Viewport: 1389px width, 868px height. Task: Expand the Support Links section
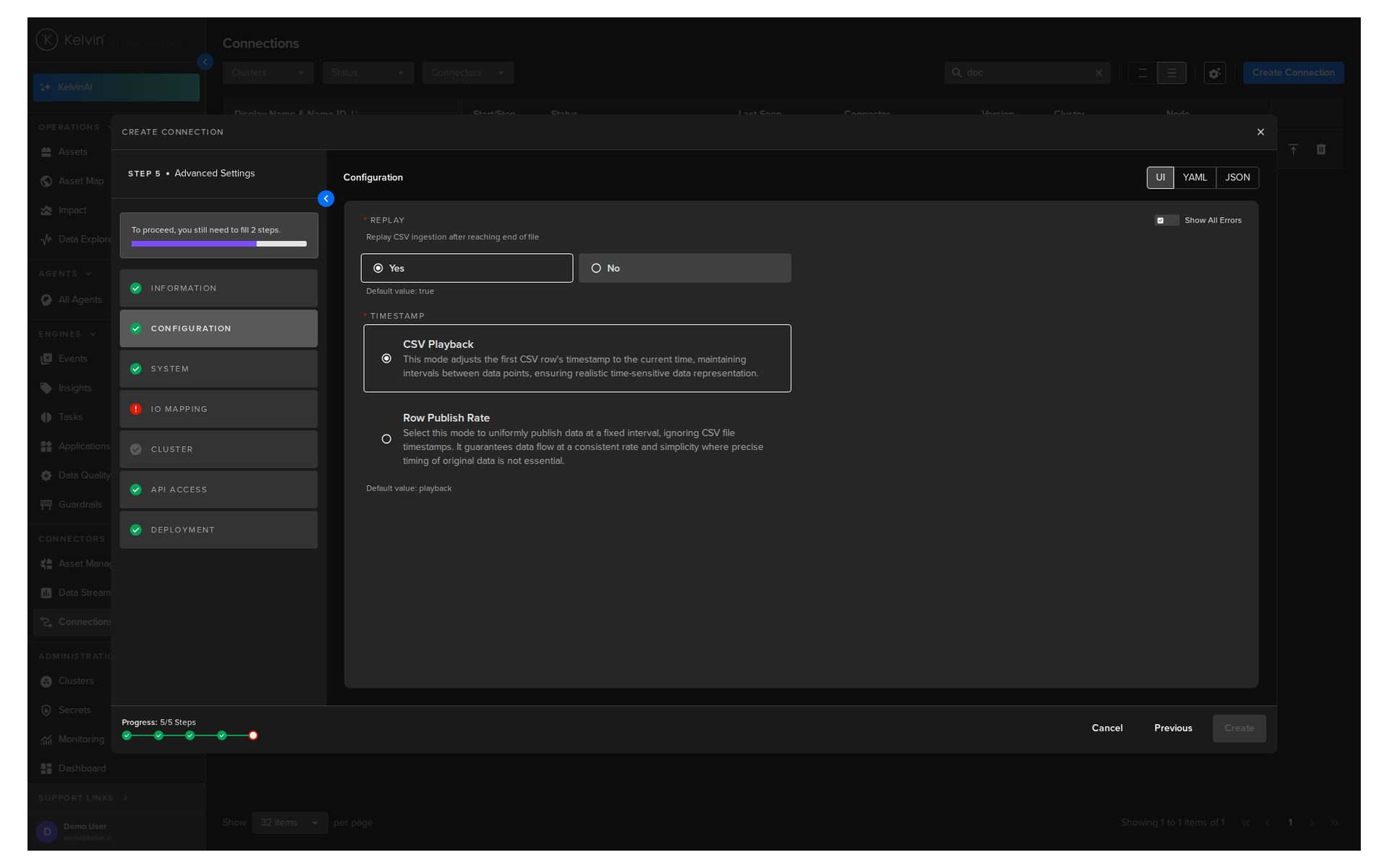tap(83, 799)
